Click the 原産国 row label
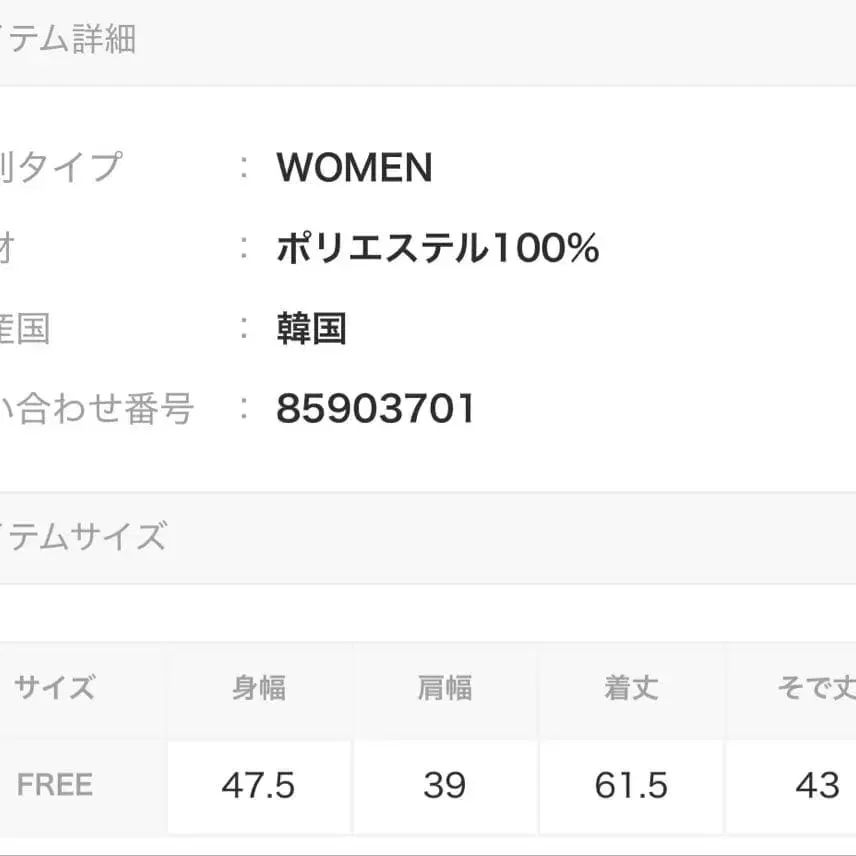The image size is (856, 856). coord(25,328)
